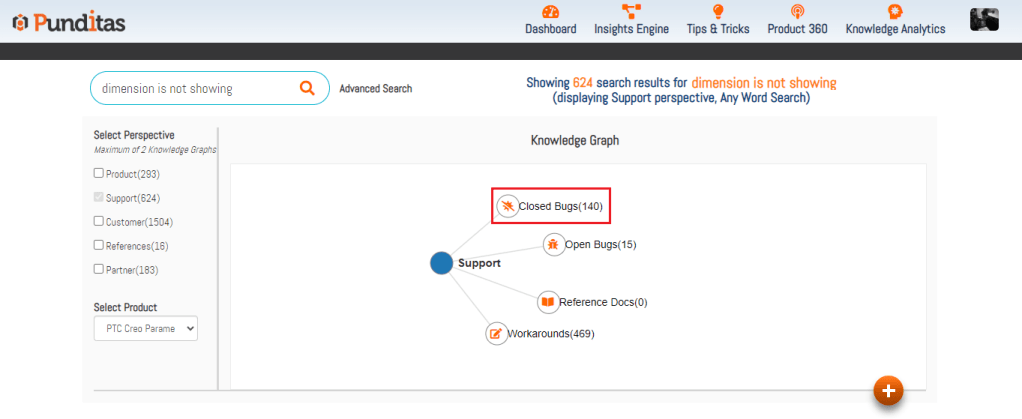The image size is (1022, 419).
Task: Open the Workarounds edit icon
Action: (x=496, y=333)
